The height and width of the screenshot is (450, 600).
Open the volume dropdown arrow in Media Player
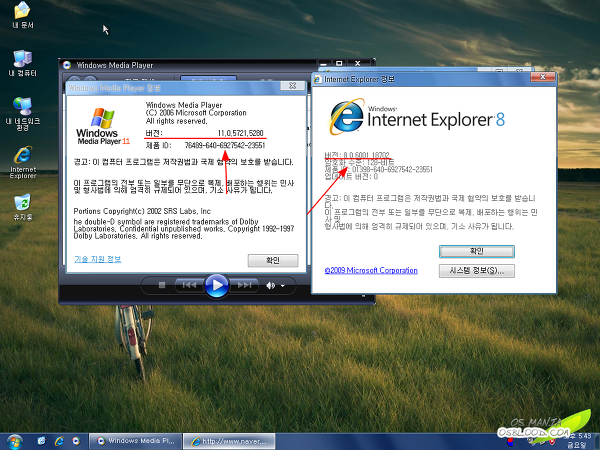[283, 286]
